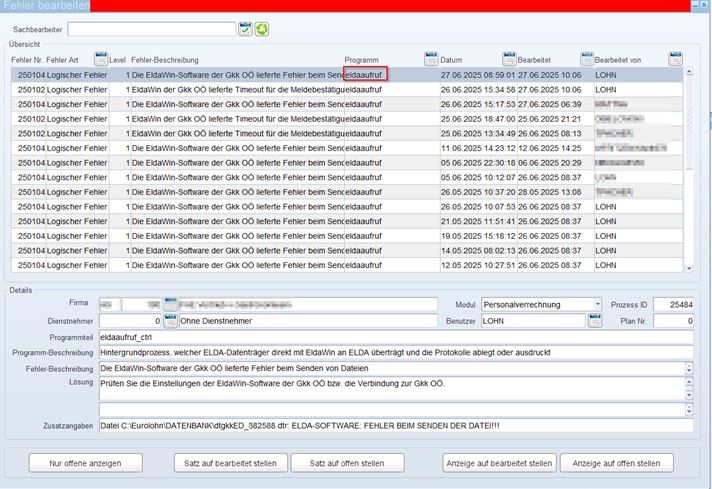Screen dimensions: 712x489
Task: Click the lookup icon next to Benutzer LOHN
Action: pos(594,321)
